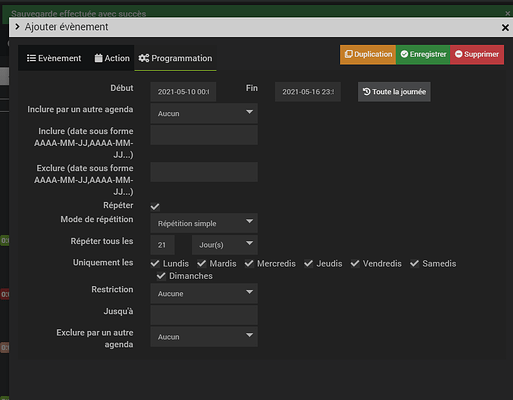Click the gears icon on Programmation tab
The height and width of the screenshot is (400, 513).
click(x=144, y=58)
